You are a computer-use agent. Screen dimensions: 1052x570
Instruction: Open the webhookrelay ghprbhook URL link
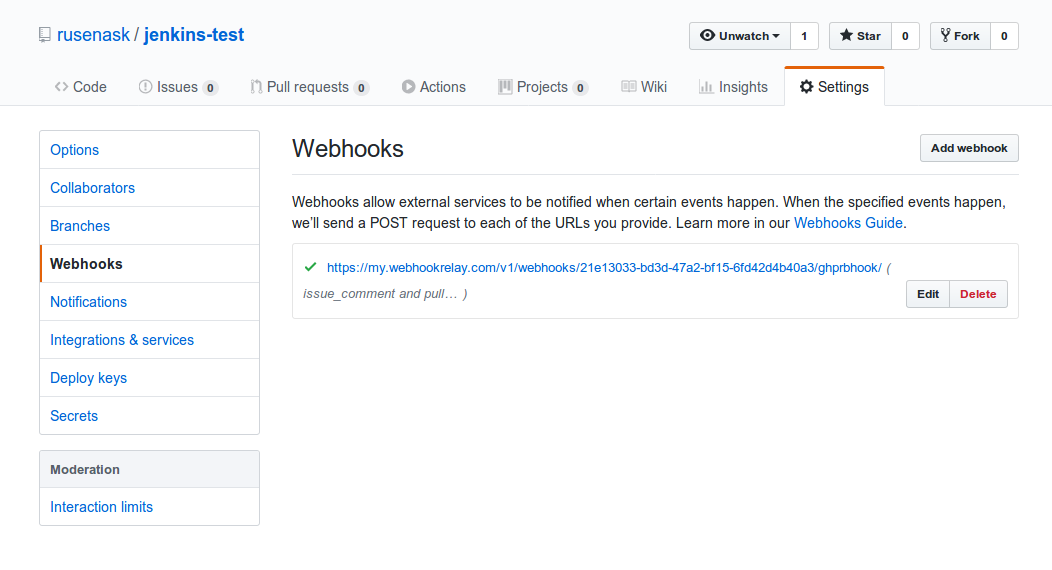click(x=604, y=268)
